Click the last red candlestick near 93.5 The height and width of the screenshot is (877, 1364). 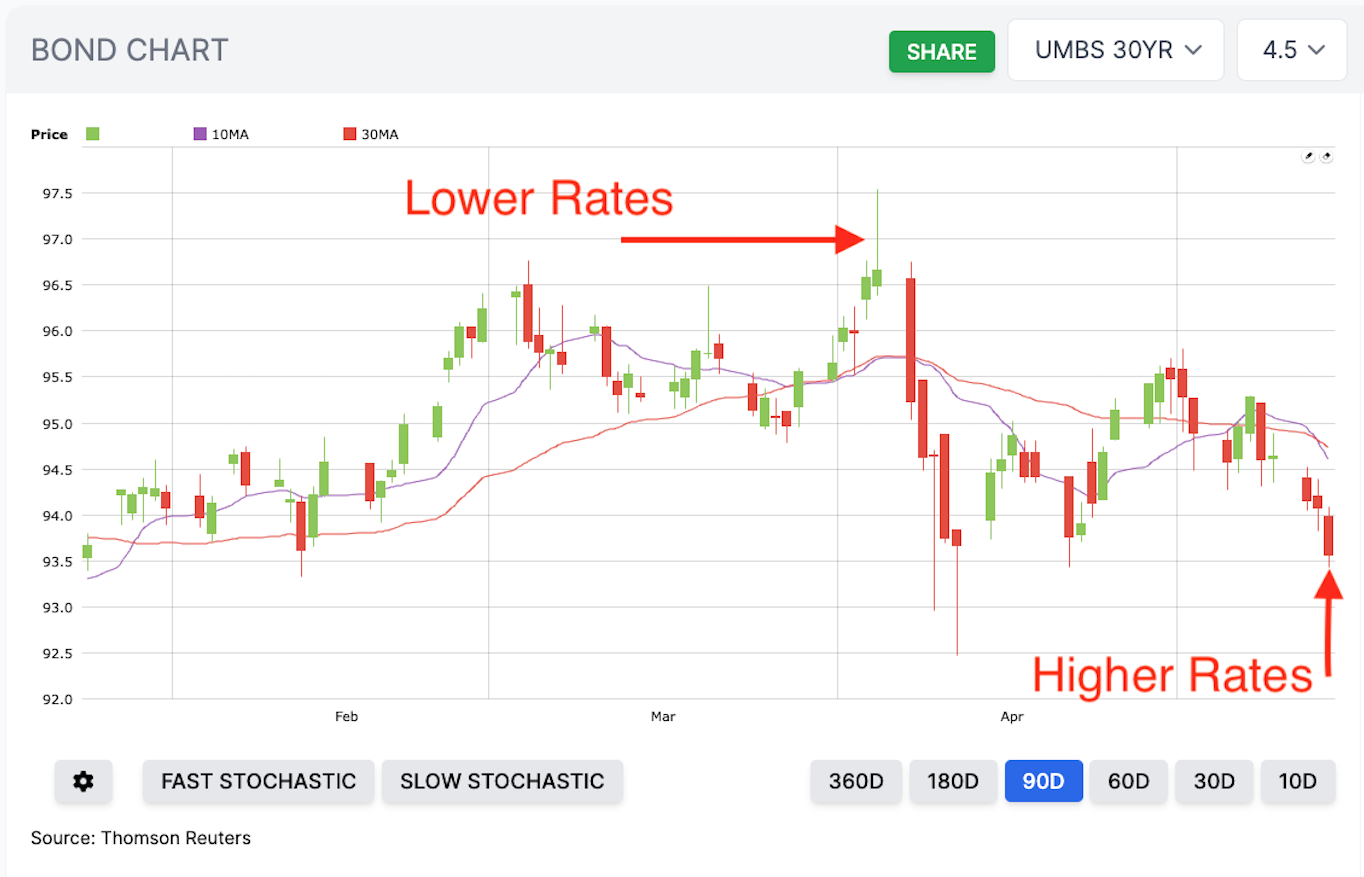pos(1329,535)
